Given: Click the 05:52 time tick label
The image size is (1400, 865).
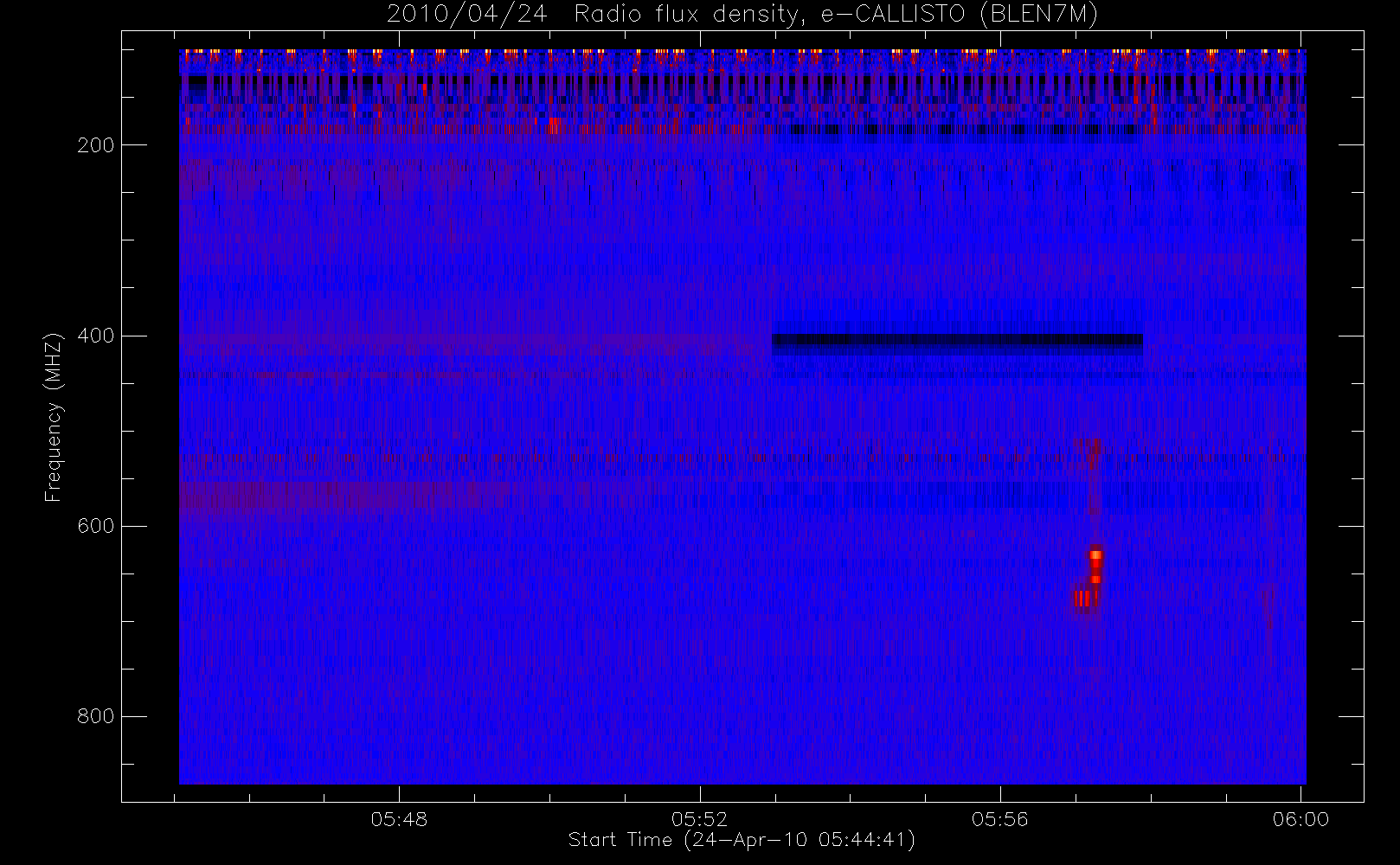Looking at the screenshot, I should point(700,819).
